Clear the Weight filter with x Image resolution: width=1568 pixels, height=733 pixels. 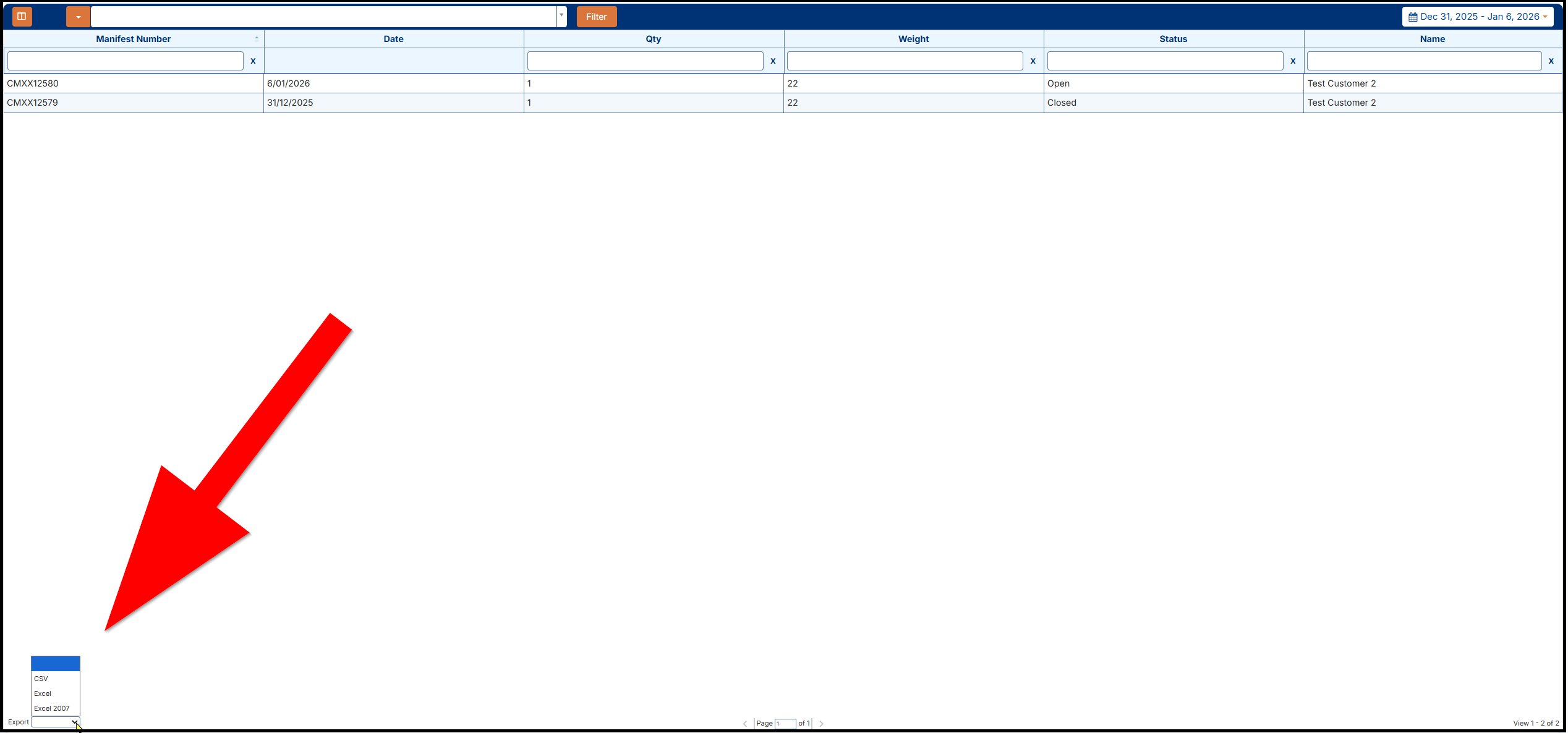(1033, 61)
